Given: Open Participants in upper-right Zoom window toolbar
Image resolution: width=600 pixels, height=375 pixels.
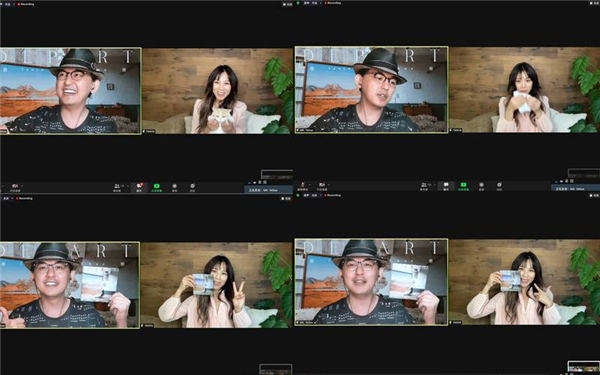Looking at the screenshot, I should click(x=424, y=186).
